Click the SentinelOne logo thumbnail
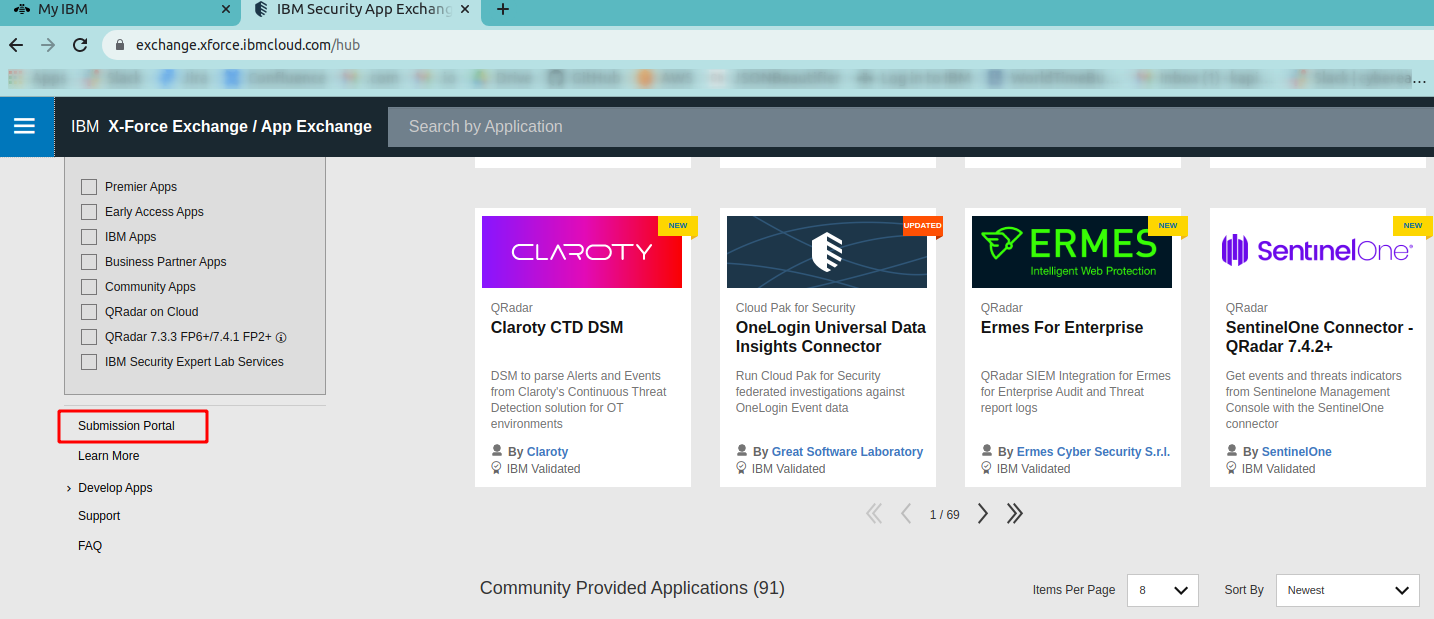Screen dimensions: 1434x619 (1317, 252)
